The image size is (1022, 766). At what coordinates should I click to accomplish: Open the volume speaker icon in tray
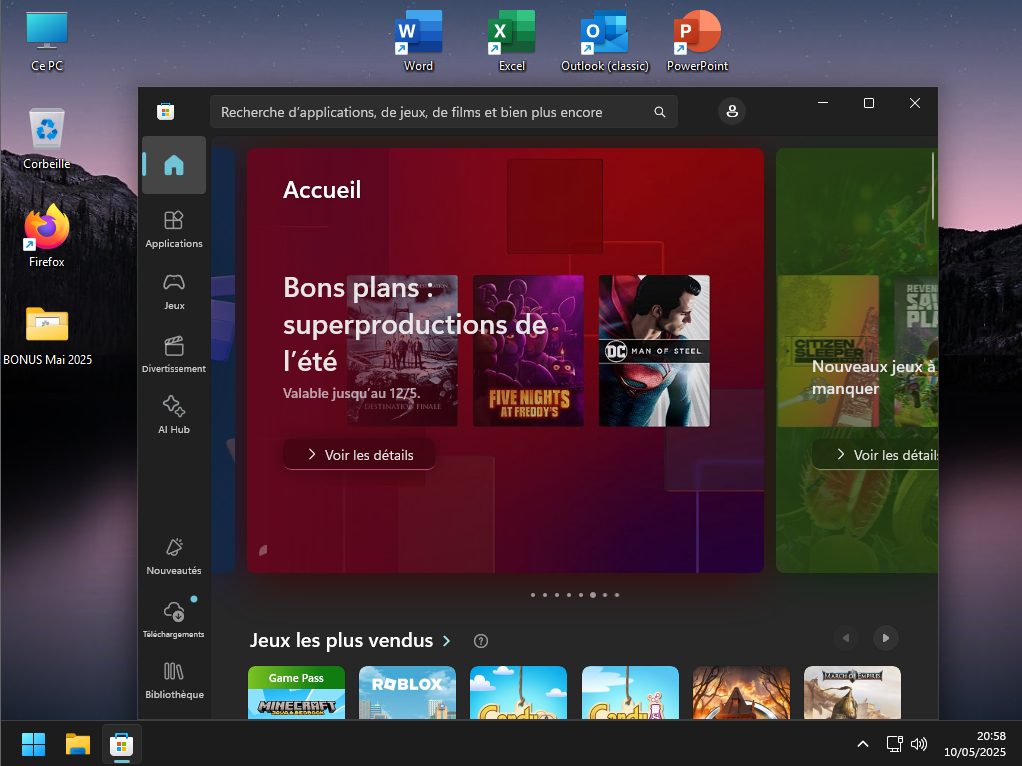(x=919, y=744)
